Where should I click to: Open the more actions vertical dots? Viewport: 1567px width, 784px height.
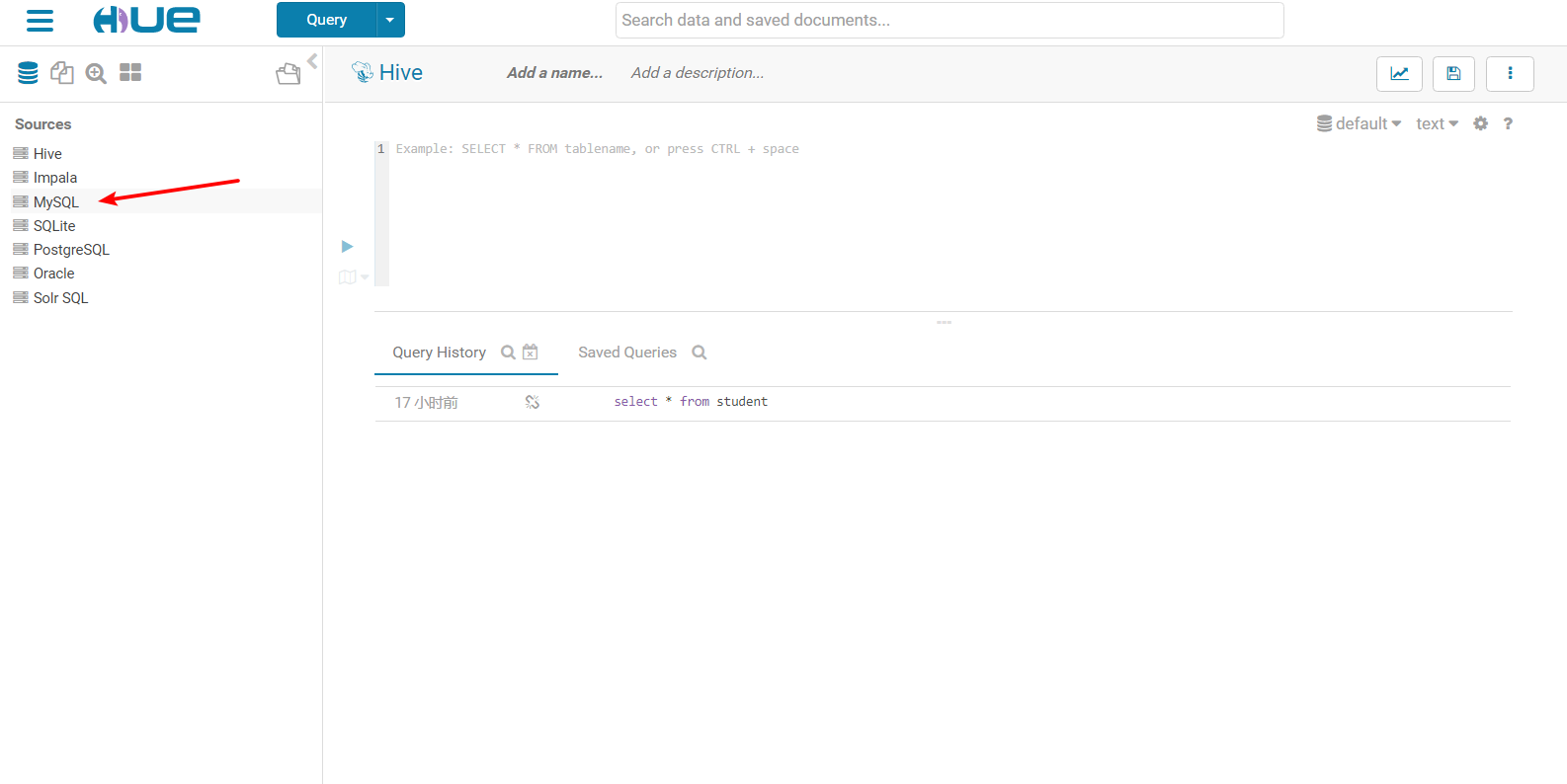(x=1510, y=73)
